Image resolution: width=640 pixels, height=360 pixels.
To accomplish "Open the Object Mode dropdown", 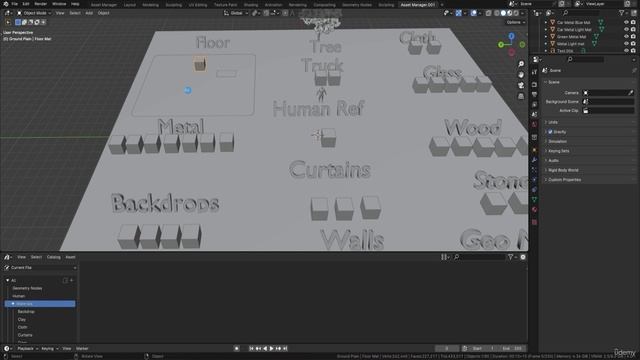I will pos(33,13).
